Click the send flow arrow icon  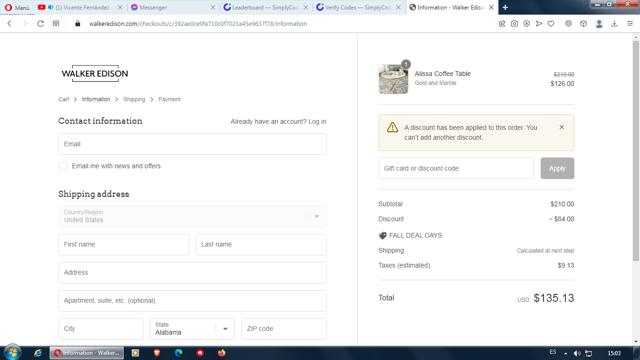tap(539, 24)
